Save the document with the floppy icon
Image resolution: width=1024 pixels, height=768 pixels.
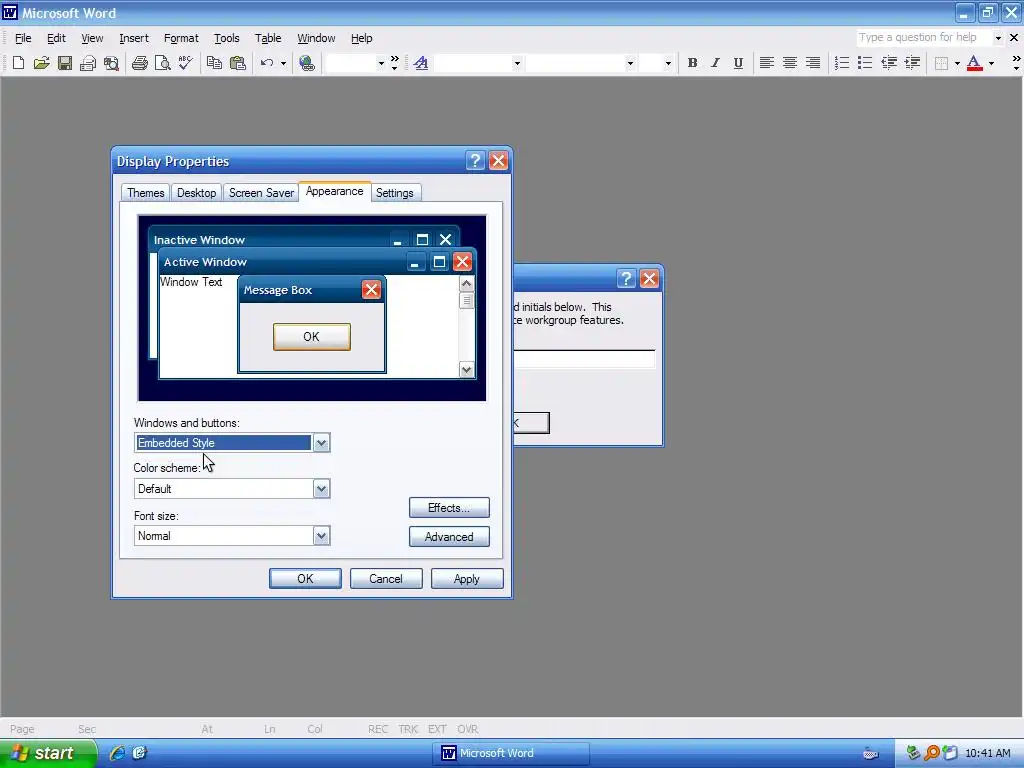65,63
